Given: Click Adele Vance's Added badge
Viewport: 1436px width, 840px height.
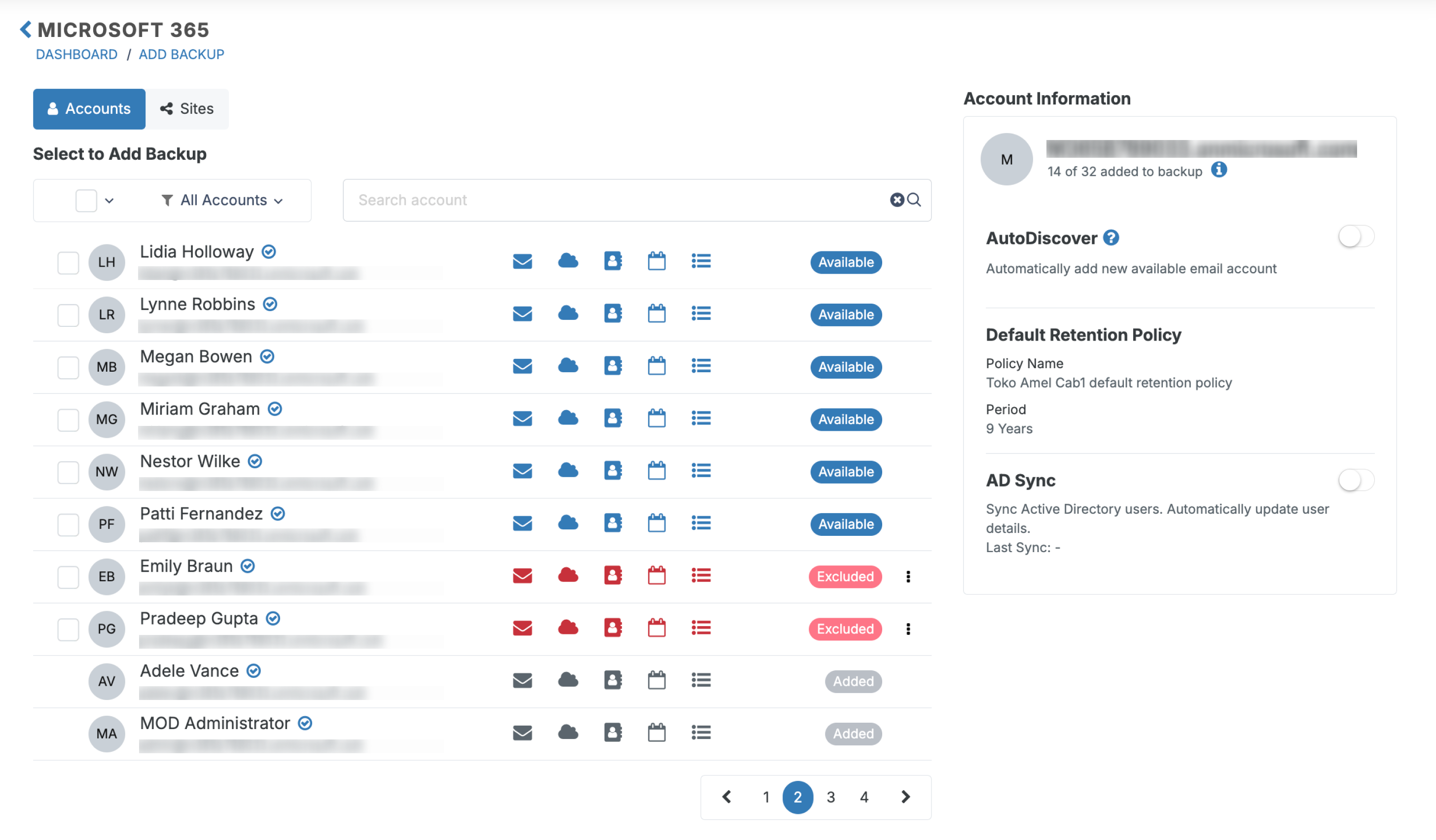Looking at the screenshot, I should (x=853, y=682).
